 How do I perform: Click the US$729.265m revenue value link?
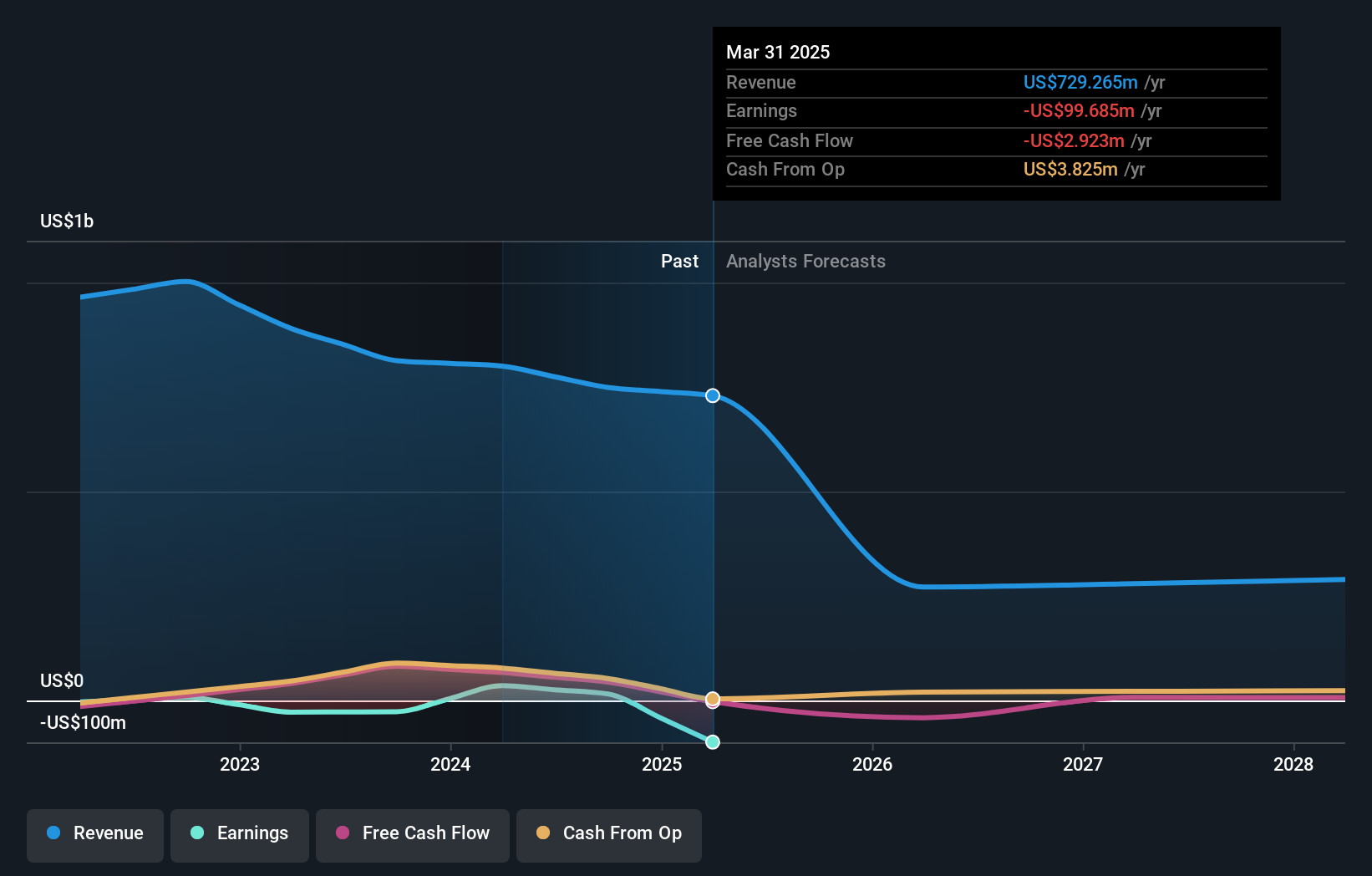click(x=1080, y=83)
